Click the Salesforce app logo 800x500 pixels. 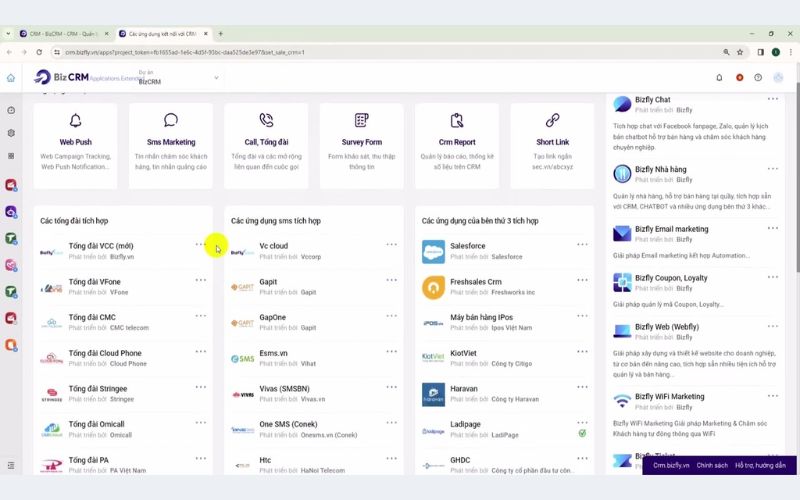[x=433, y=252]
